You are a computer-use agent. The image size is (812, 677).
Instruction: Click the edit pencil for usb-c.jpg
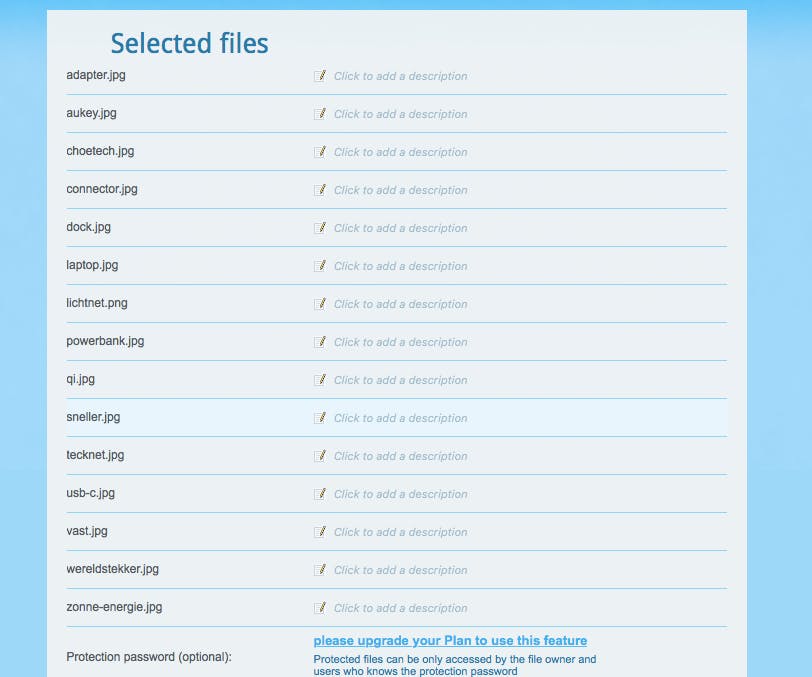click(320, 493)
